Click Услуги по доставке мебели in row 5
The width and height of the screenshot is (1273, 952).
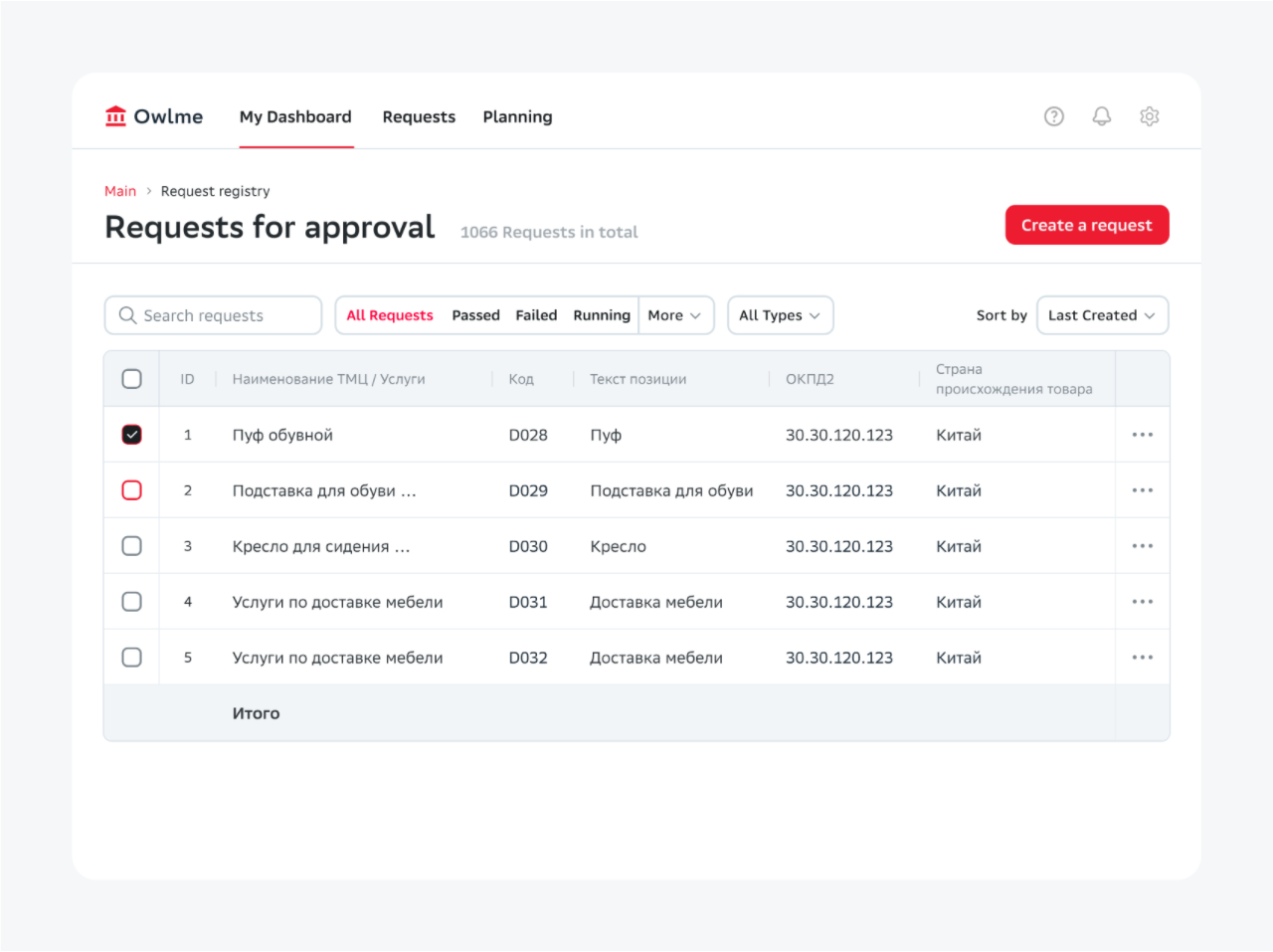337,658
